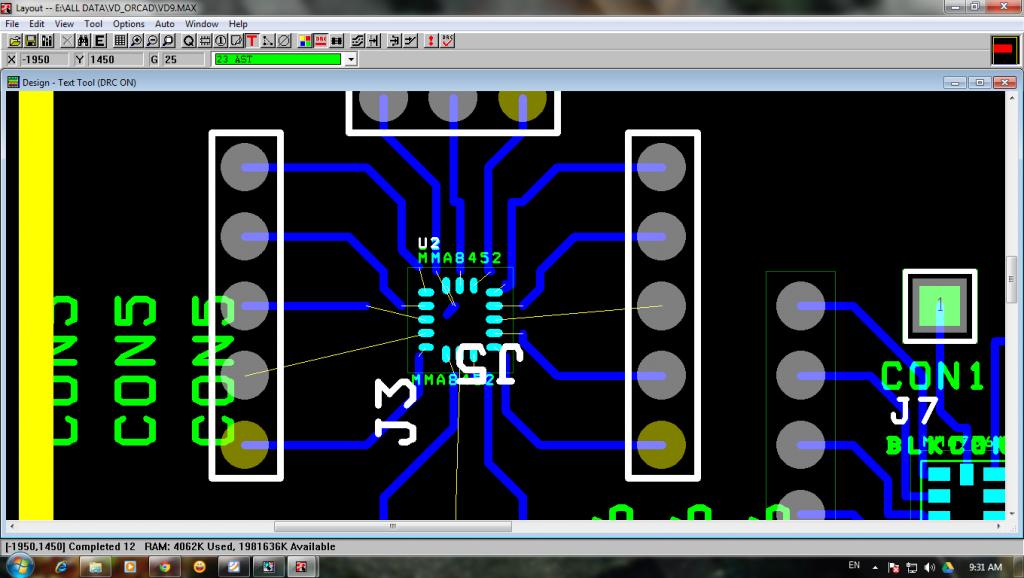Click the Zoom In magnifier icon
Image resolution: width=1024 pixels, height=578 pixels.
pyautogui.click(x=136, y=40)
